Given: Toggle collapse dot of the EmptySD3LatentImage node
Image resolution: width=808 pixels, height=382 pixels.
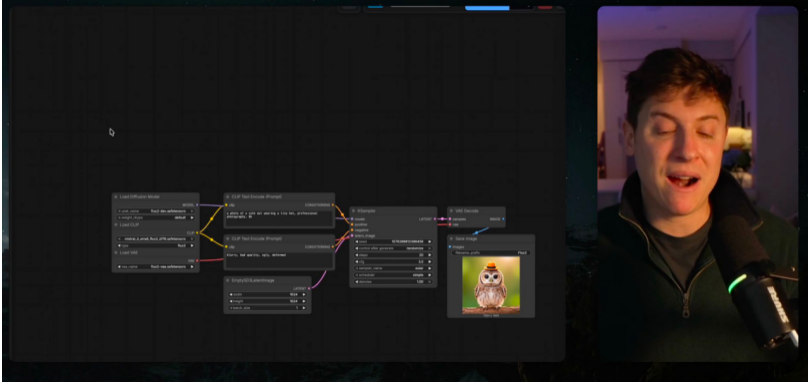Looking at the screenshot, I should click(x=227, y=280).
